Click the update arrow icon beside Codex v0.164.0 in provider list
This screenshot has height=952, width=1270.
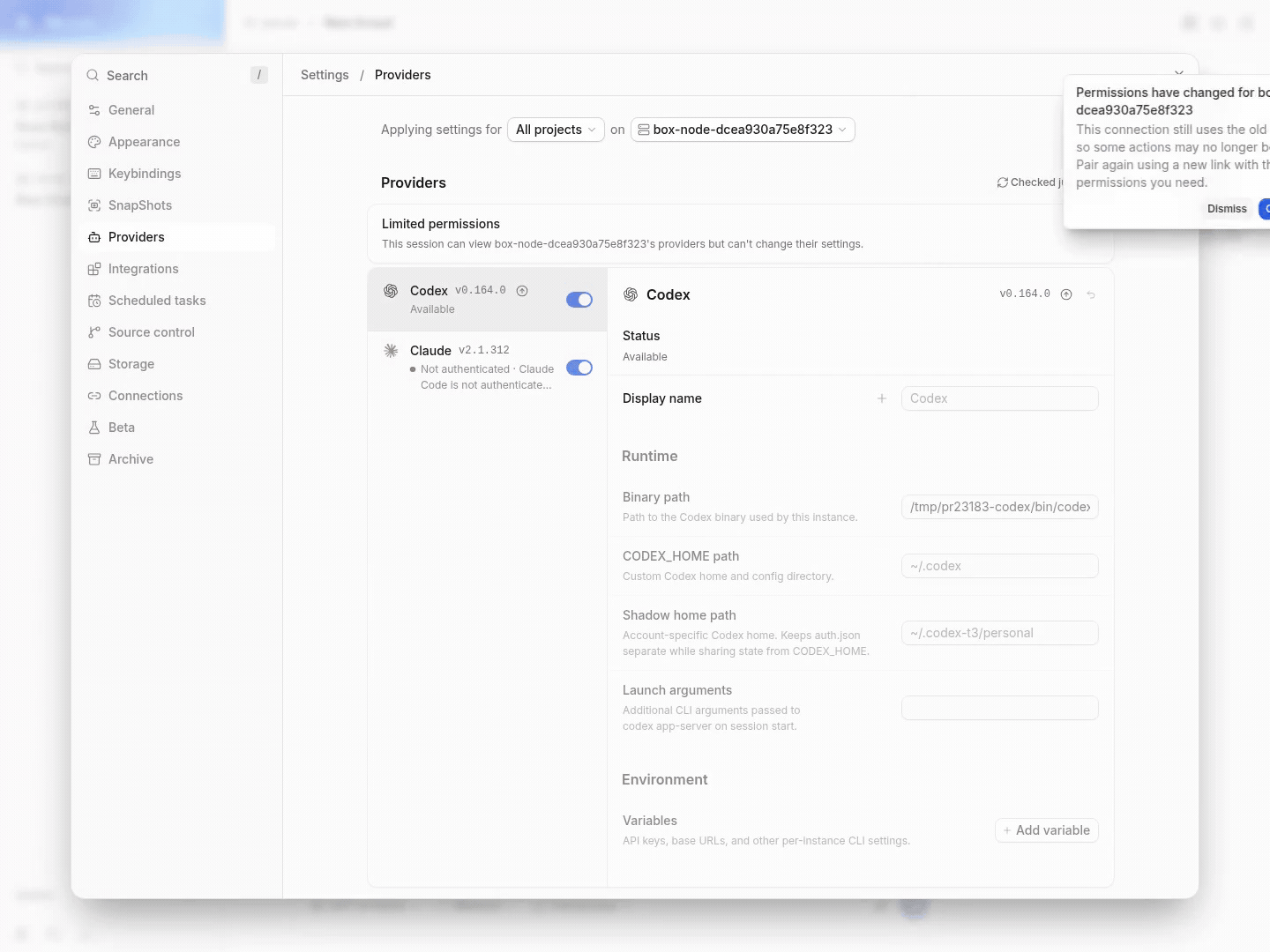[x=522, y=291]
